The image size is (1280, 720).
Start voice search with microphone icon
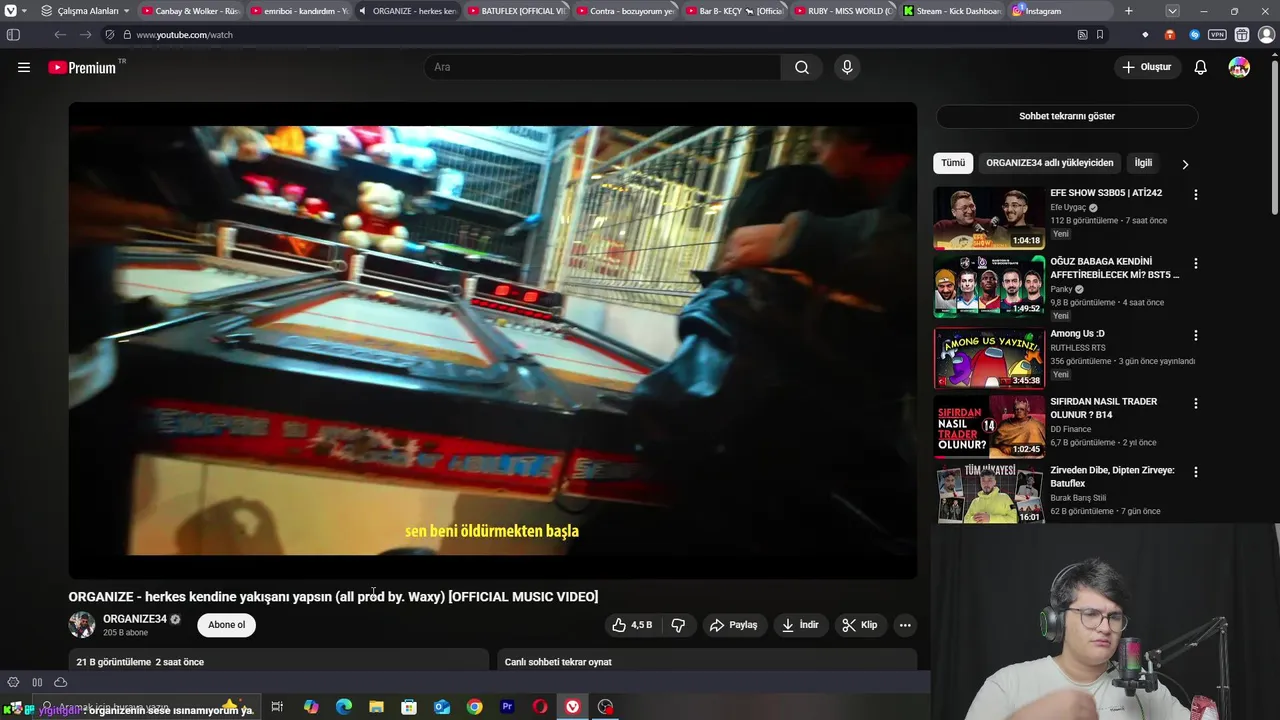[x=847, y=67]
